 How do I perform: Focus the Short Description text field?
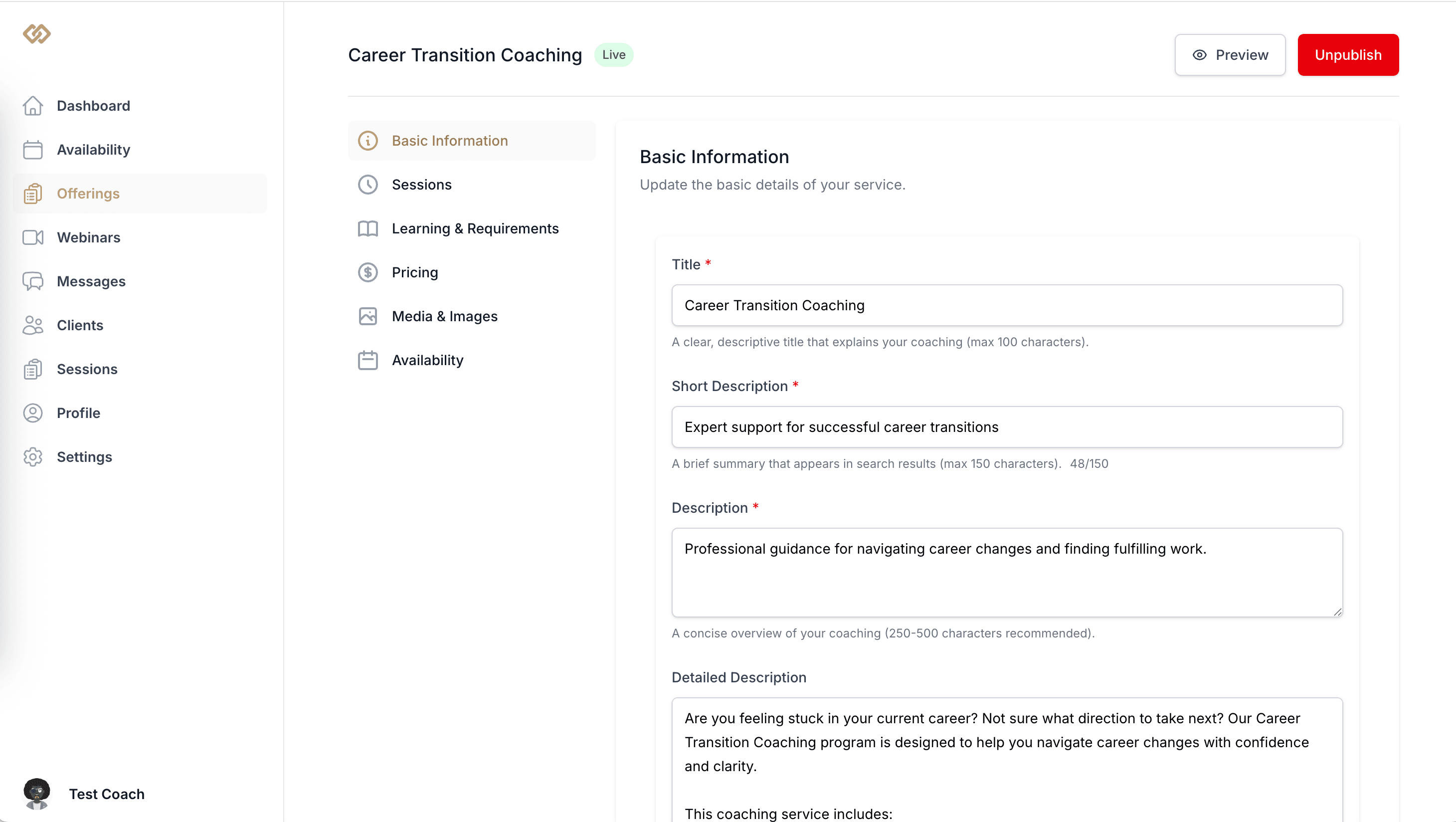tap(1007, 427)
